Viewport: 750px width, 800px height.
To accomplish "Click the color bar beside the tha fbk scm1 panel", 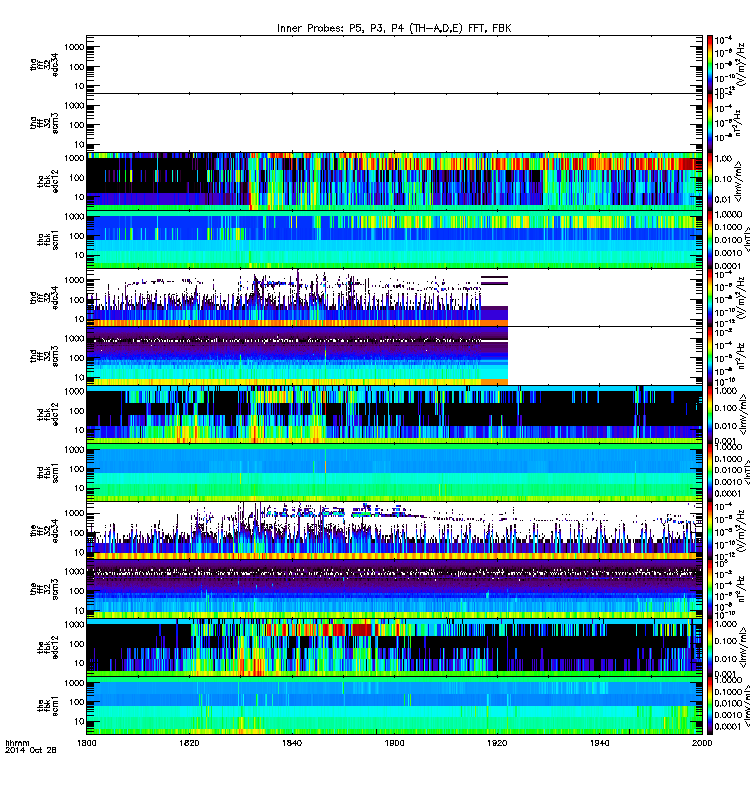I will (x=710, y=240).
